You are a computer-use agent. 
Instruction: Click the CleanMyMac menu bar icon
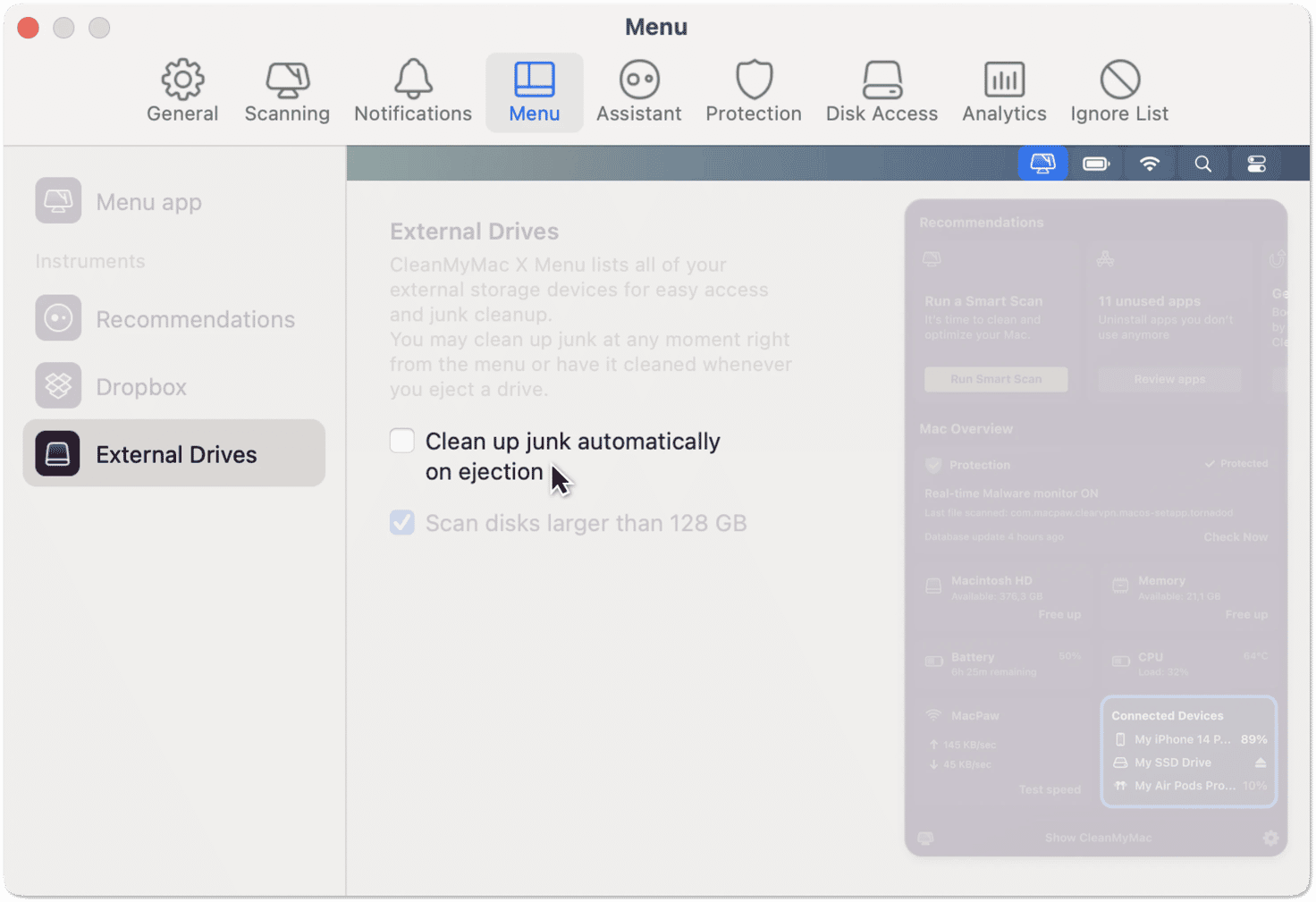point(1043,164)
